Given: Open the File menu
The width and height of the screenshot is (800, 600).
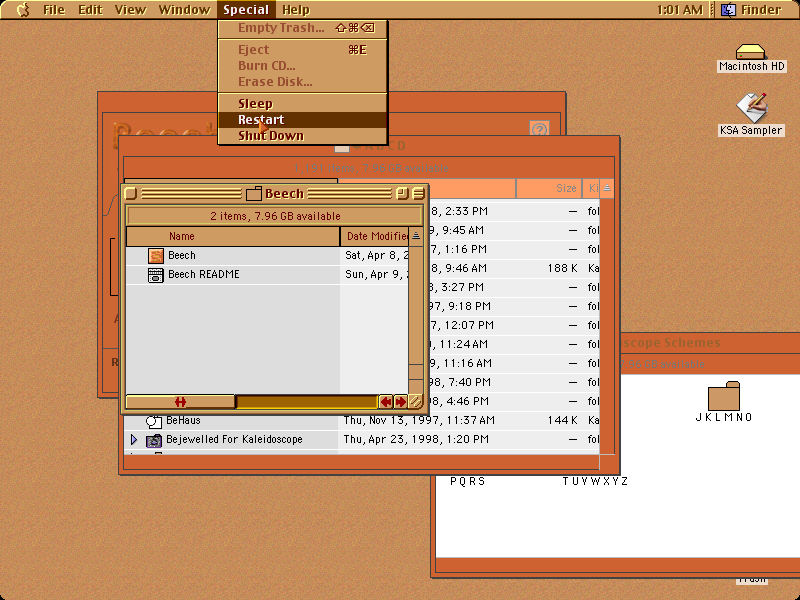Looking at the screenshot, I should point(54,10).
